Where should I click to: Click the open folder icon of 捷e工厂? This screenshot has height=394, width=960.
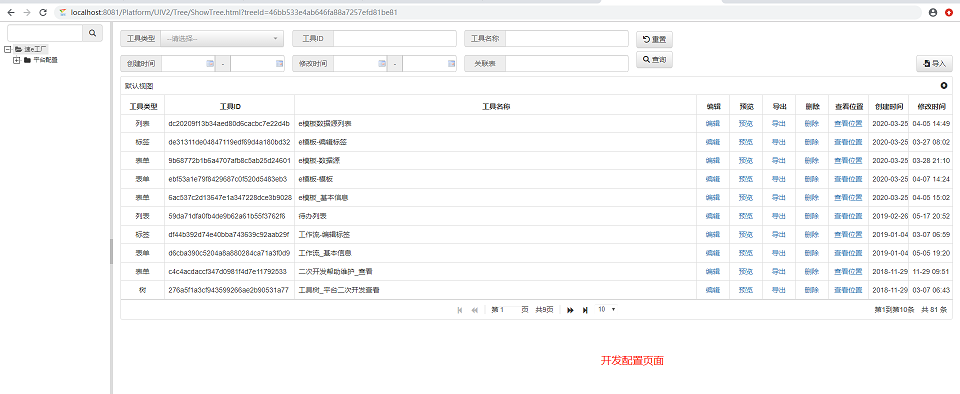[x=18, y=49]
